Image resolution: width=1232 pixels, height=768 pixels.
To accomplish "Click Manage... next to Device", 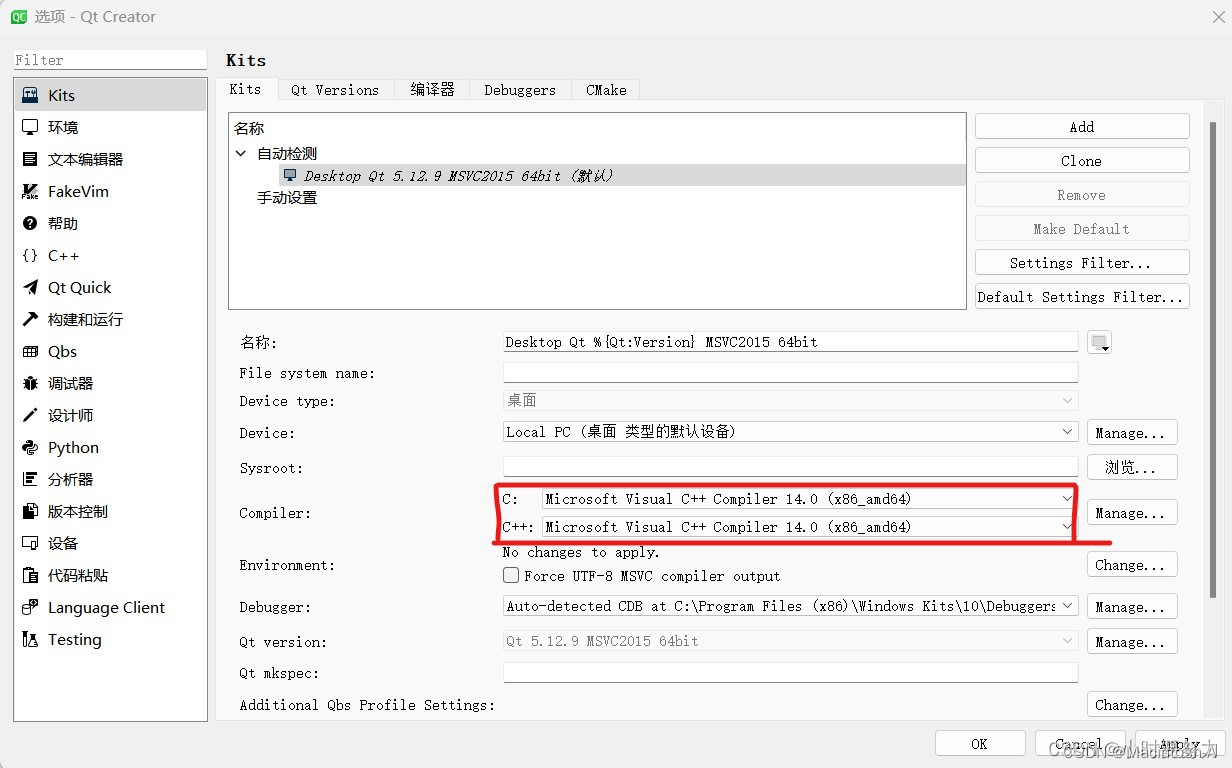I will (x=1132, y=433).
